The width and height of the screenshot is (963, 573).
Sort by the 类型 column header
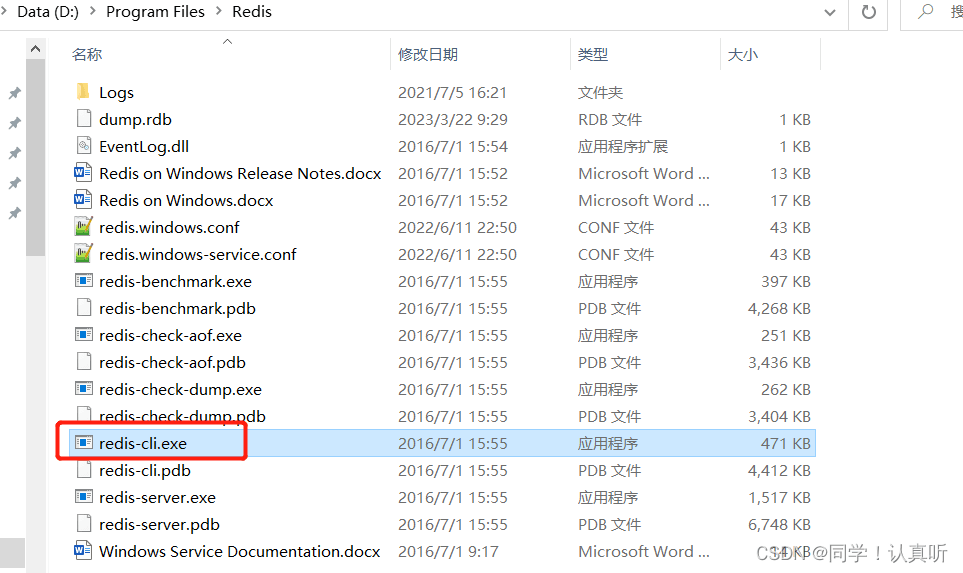click(593, 55)
